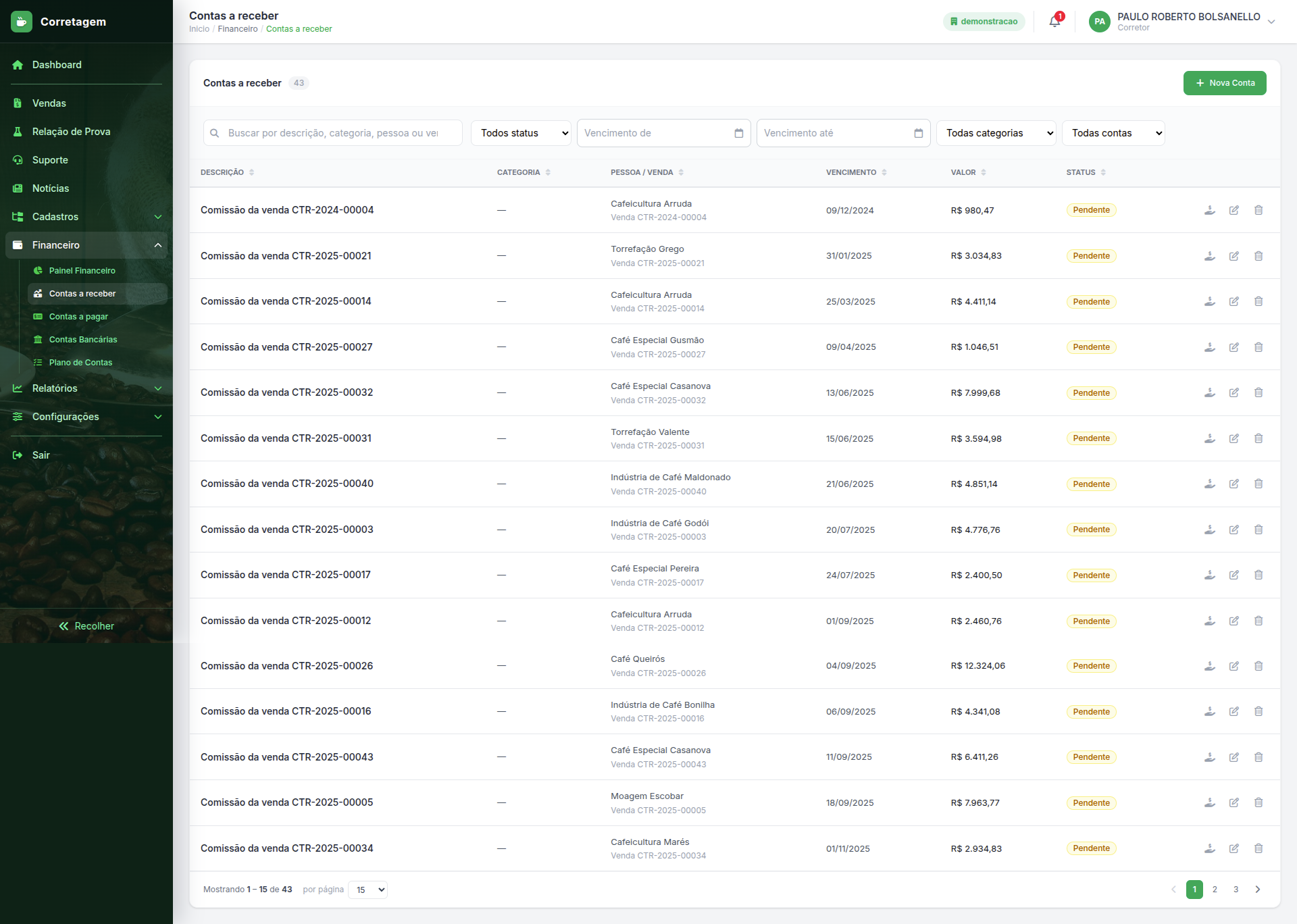
Task: Open the Vencimento até date field
Action: coord(843,133)
